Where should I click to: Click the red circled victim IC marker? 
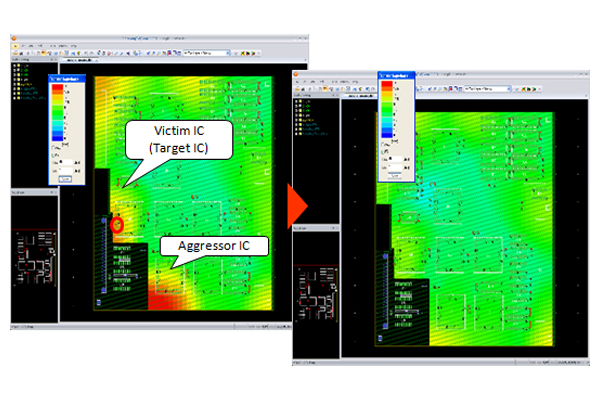[117, 224]
